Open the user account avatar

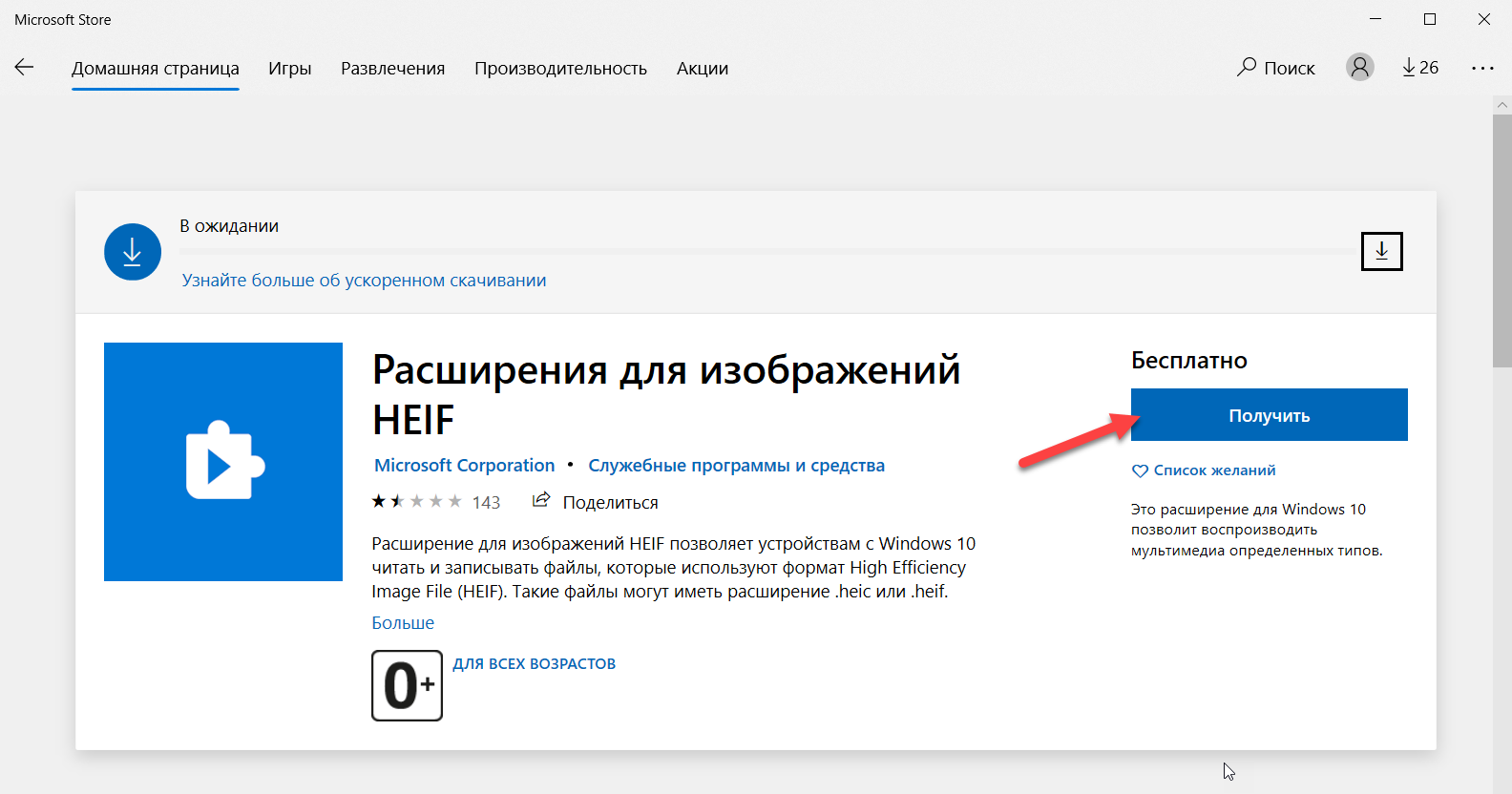coord(1359,67)
